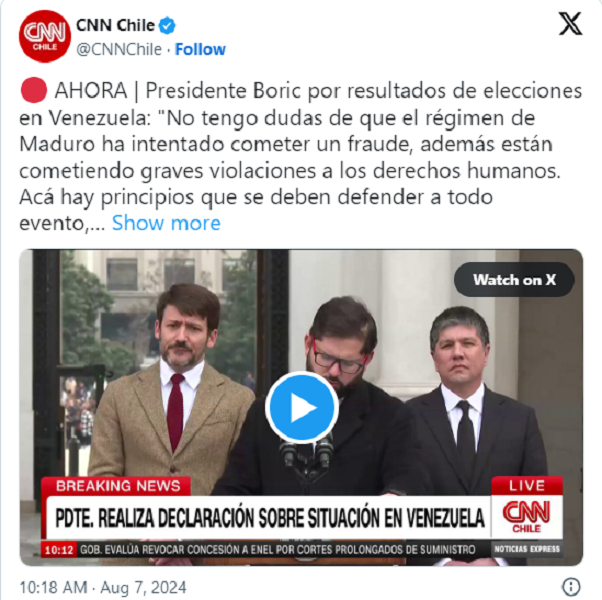602x600 pixels.
Task: Click the tweet body text
Action: pyautogui.click(x=301, y=157)
